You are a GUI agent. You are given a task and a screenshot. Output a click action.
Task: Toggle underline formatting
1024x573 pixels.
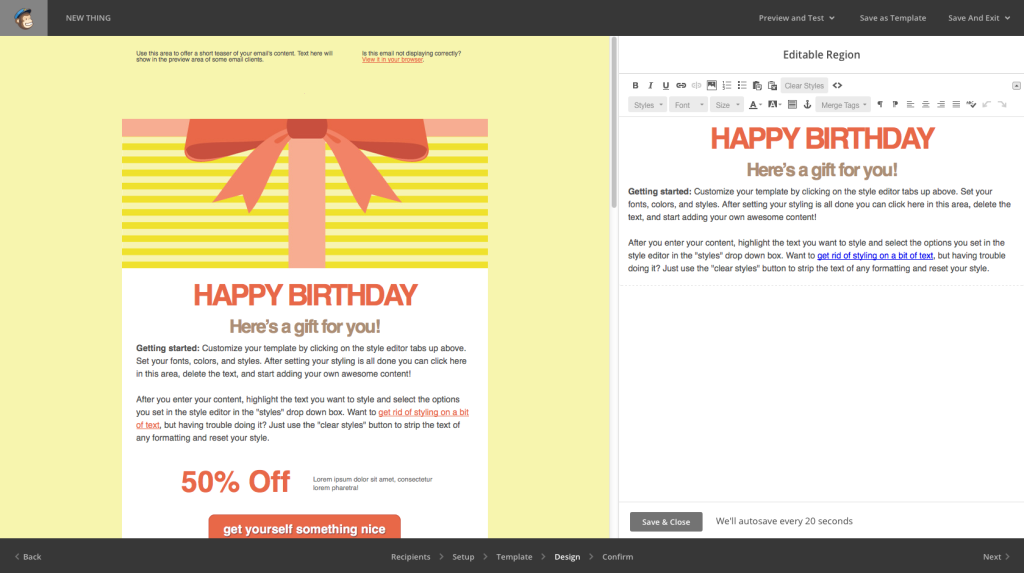665,86
